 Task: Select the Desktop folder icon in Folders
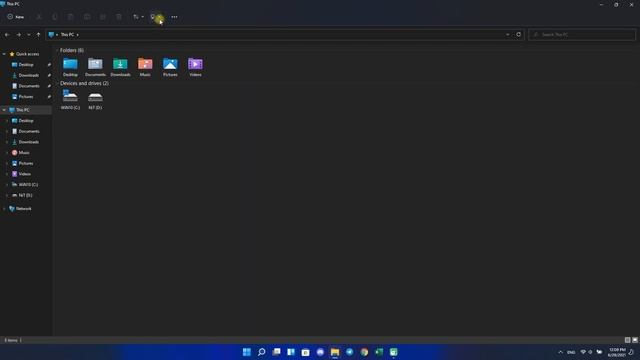click(70, 67)
